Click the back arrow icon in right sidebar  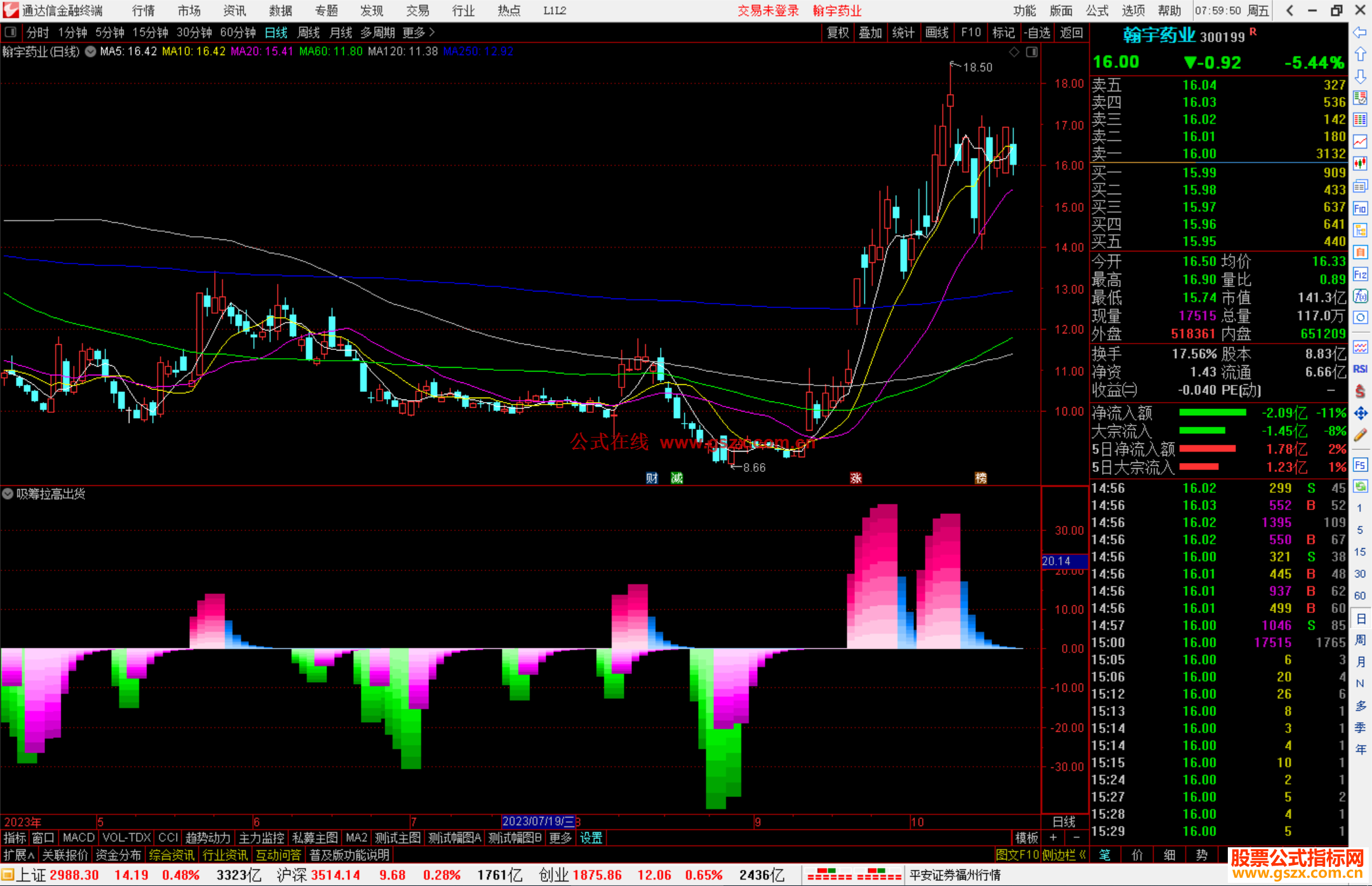point(1359,32)
